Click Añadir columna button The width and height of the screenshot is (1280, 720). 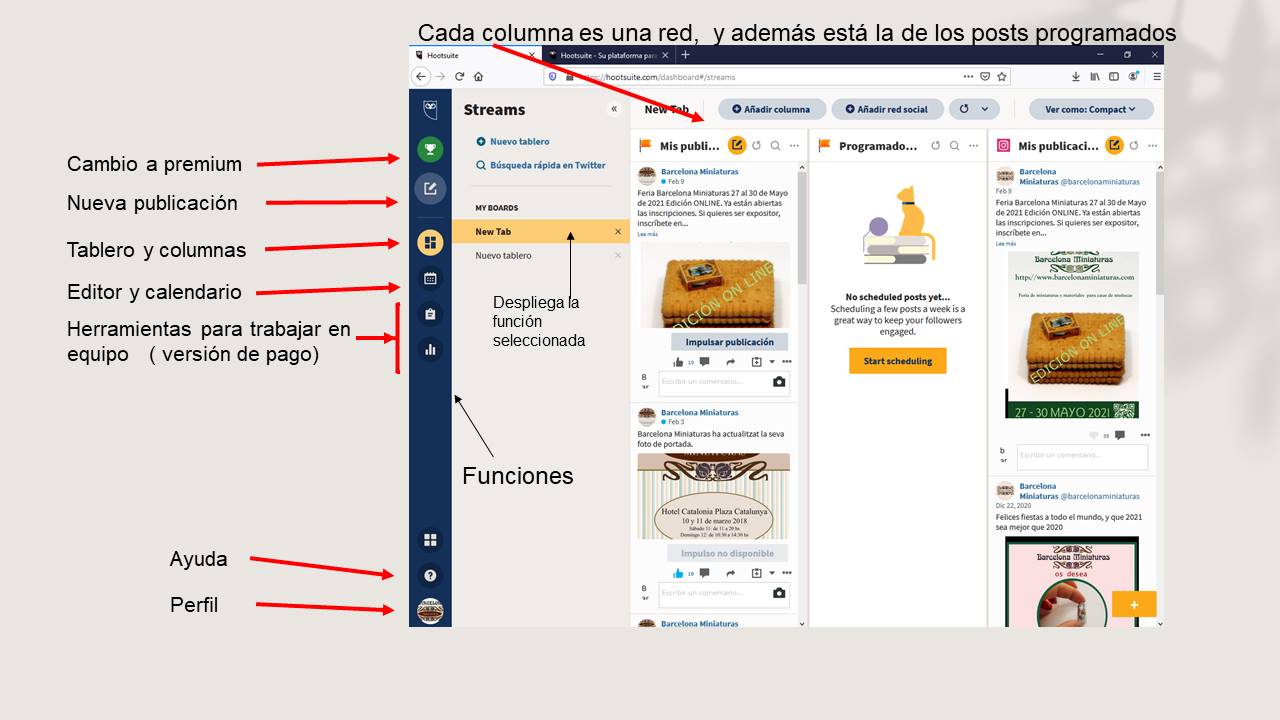pyautogui.click(x=771, y=110)
